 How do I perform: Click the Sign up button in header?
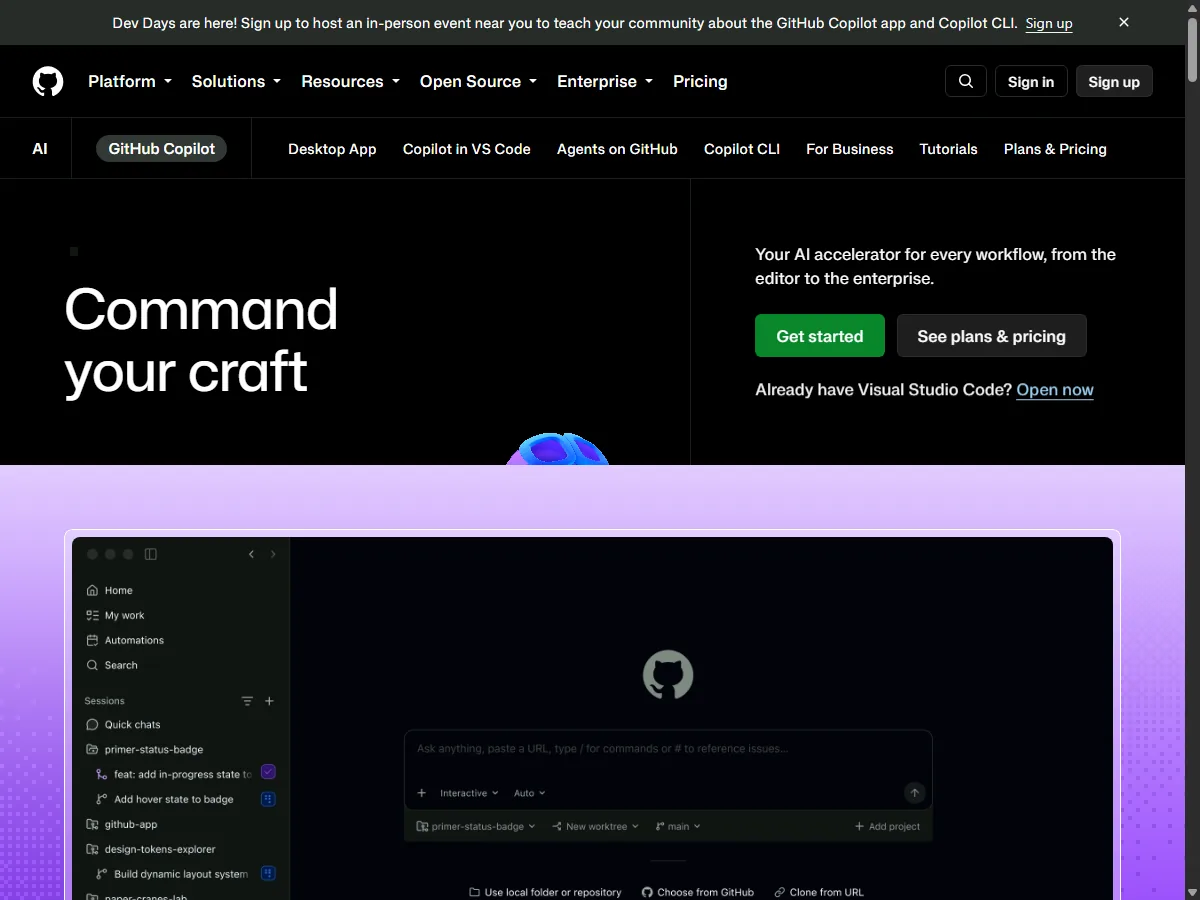point(1114,81)
